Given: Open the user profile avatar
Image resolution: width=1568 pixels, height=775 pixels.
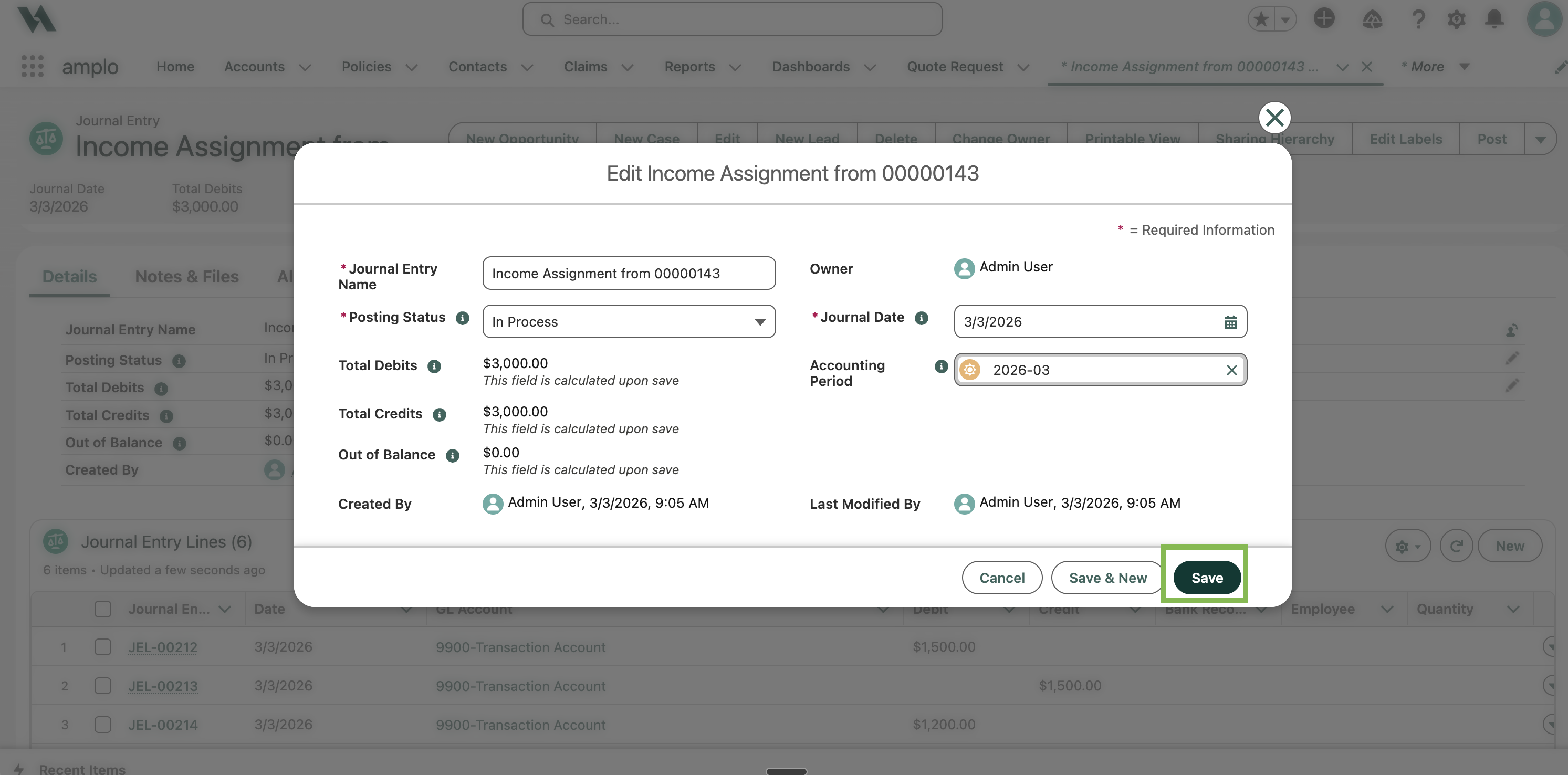Looking at the screenshot, I should pyautogui.click(x=1544, y=19).
